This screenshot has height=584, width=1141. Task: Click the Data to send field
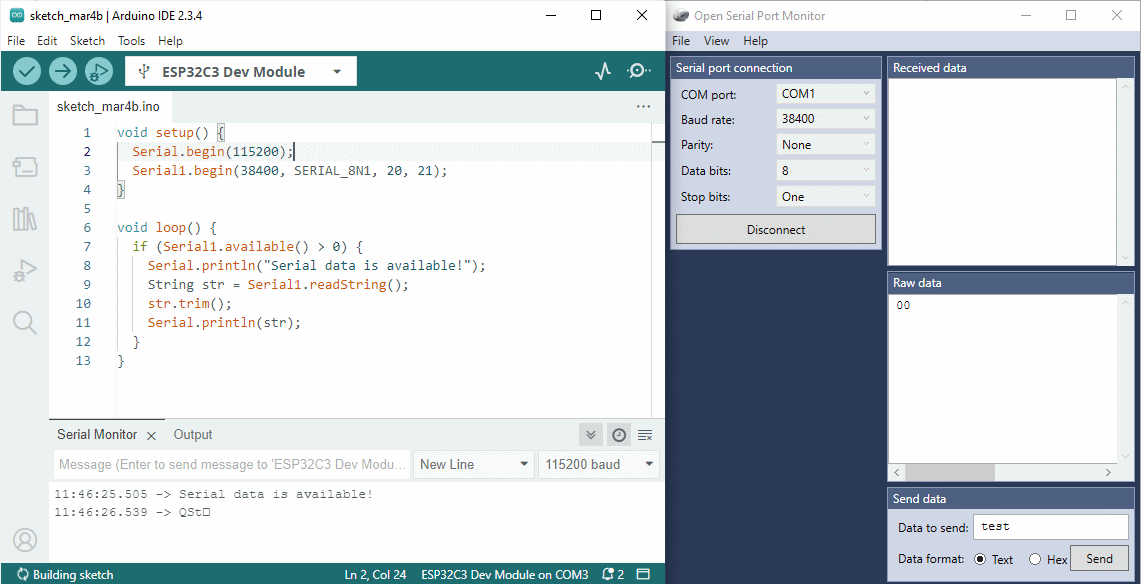[1050, 527]
